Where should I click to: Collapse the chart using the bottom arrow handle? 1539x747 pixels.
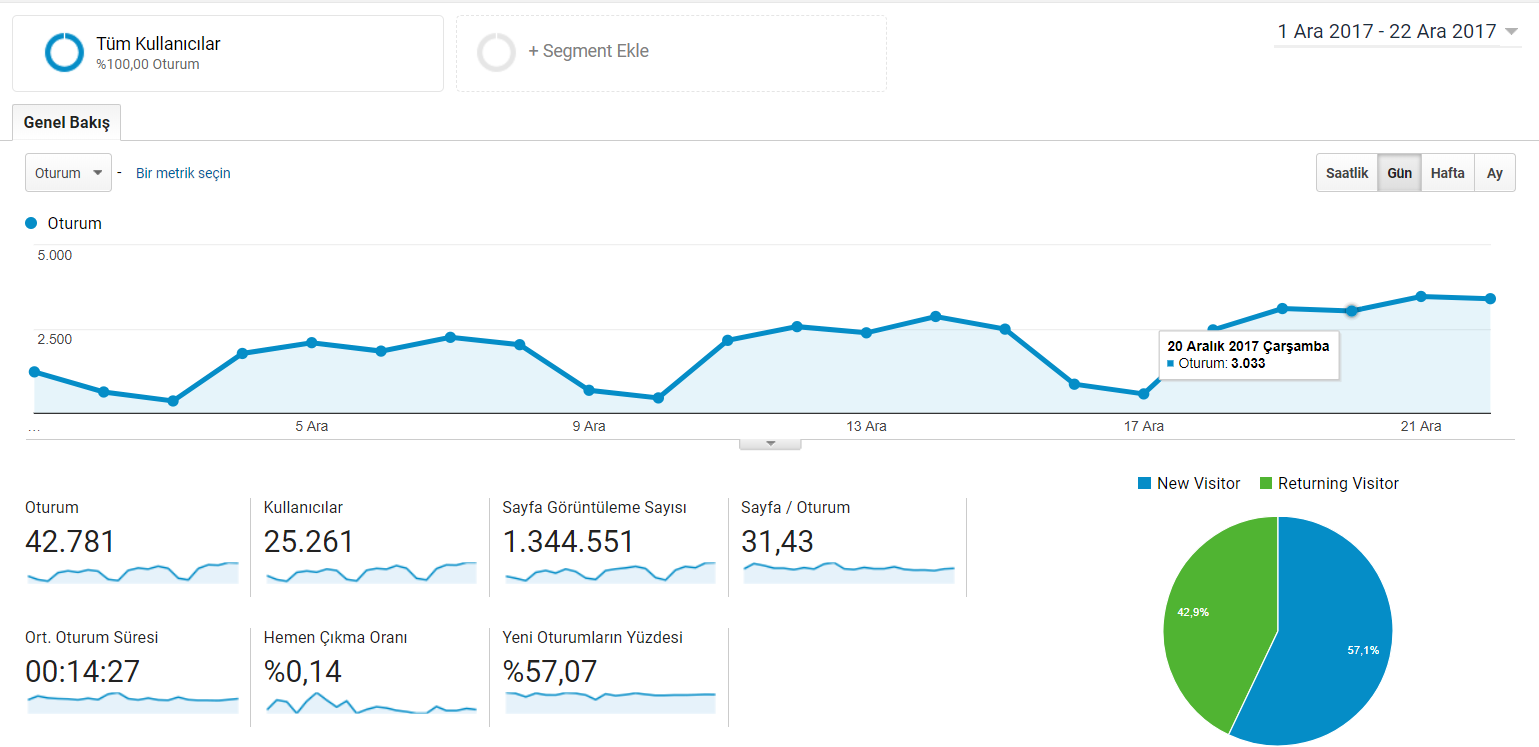[x=770, y=443]
